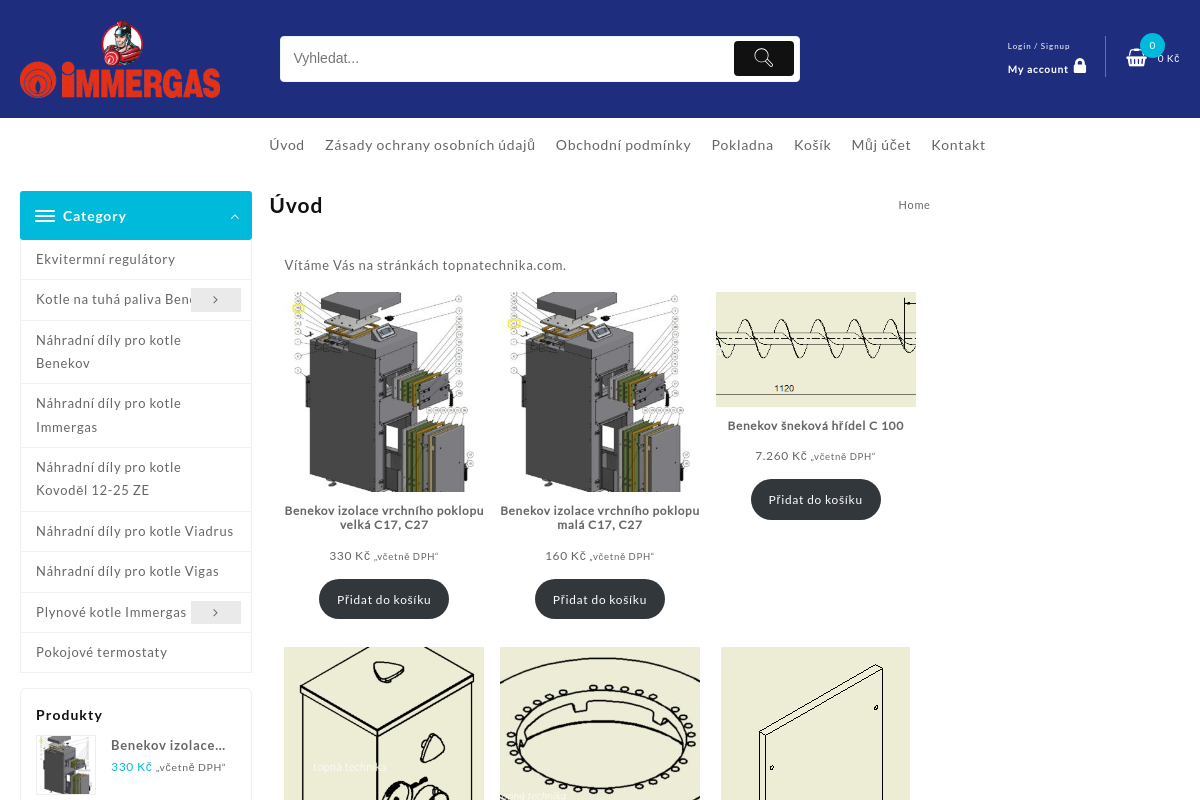Click the Produkty sidebar heading

point(69,714)
